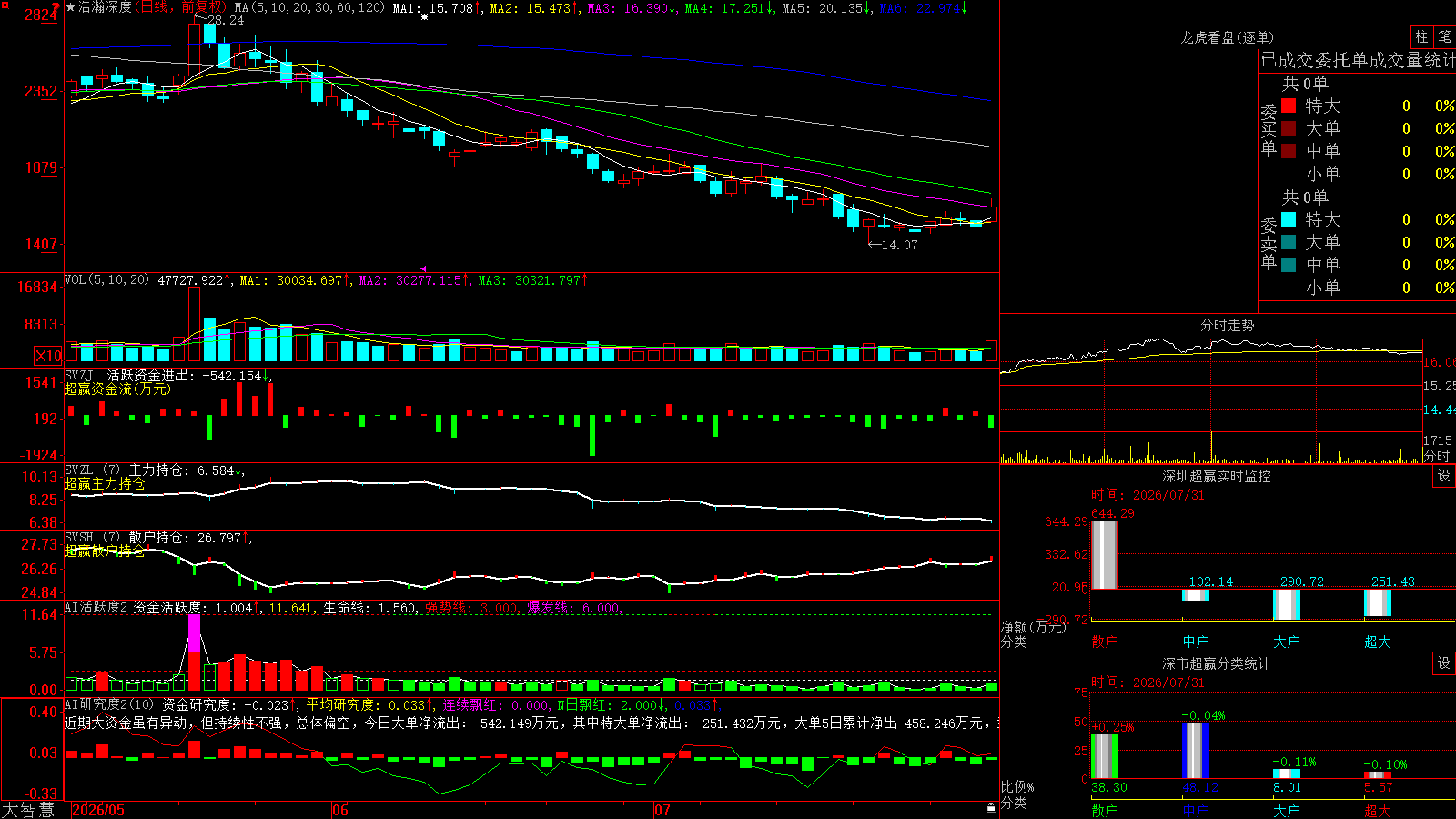Click the dark red 大单 buy-order square
Image resolution: width=1456 pixels, height=819 pixels.
1289,128
